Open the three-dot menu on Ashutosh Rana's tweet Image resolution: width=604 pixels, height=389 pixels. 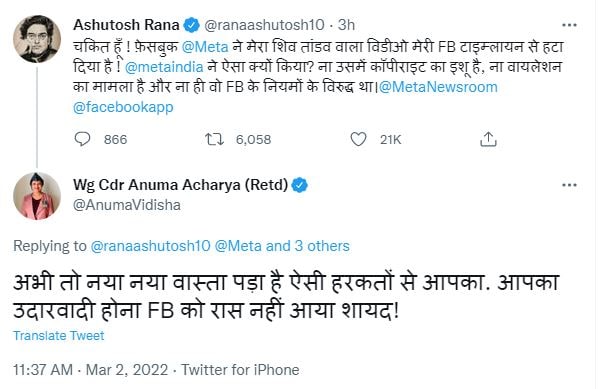[569, 25]
